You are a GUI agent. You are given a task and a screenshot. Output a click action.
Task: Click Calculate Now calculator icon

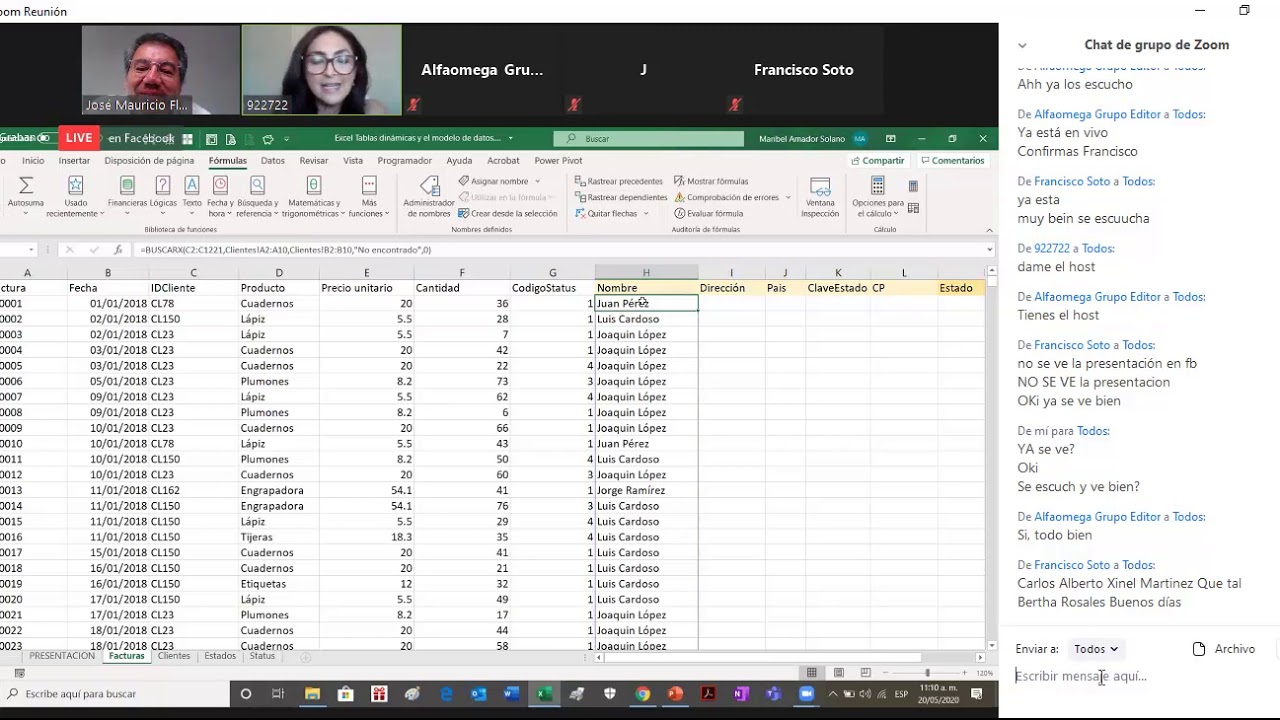click(913, 186)
